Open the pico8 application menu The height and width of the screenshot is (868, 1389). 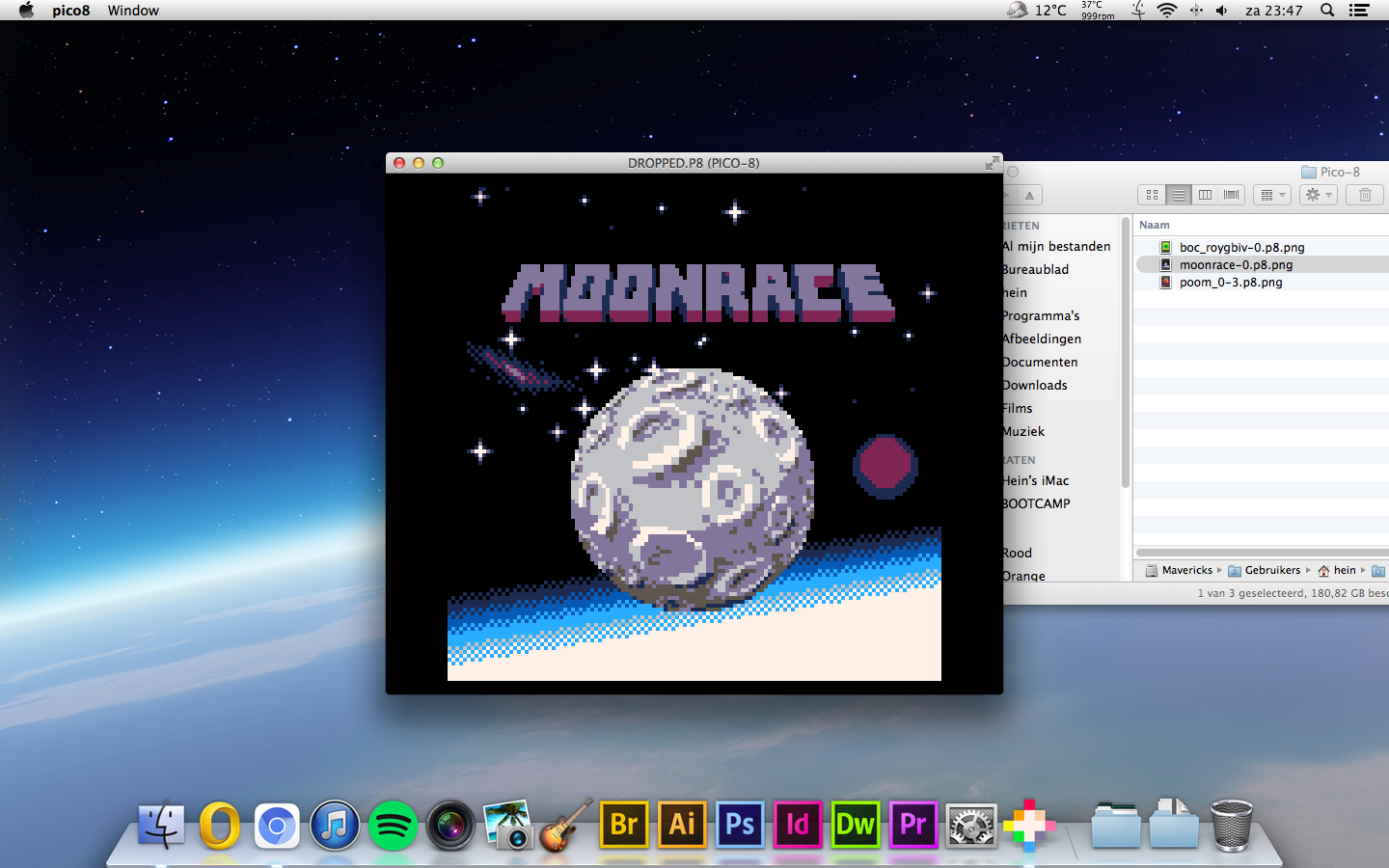tap(70, 11)
